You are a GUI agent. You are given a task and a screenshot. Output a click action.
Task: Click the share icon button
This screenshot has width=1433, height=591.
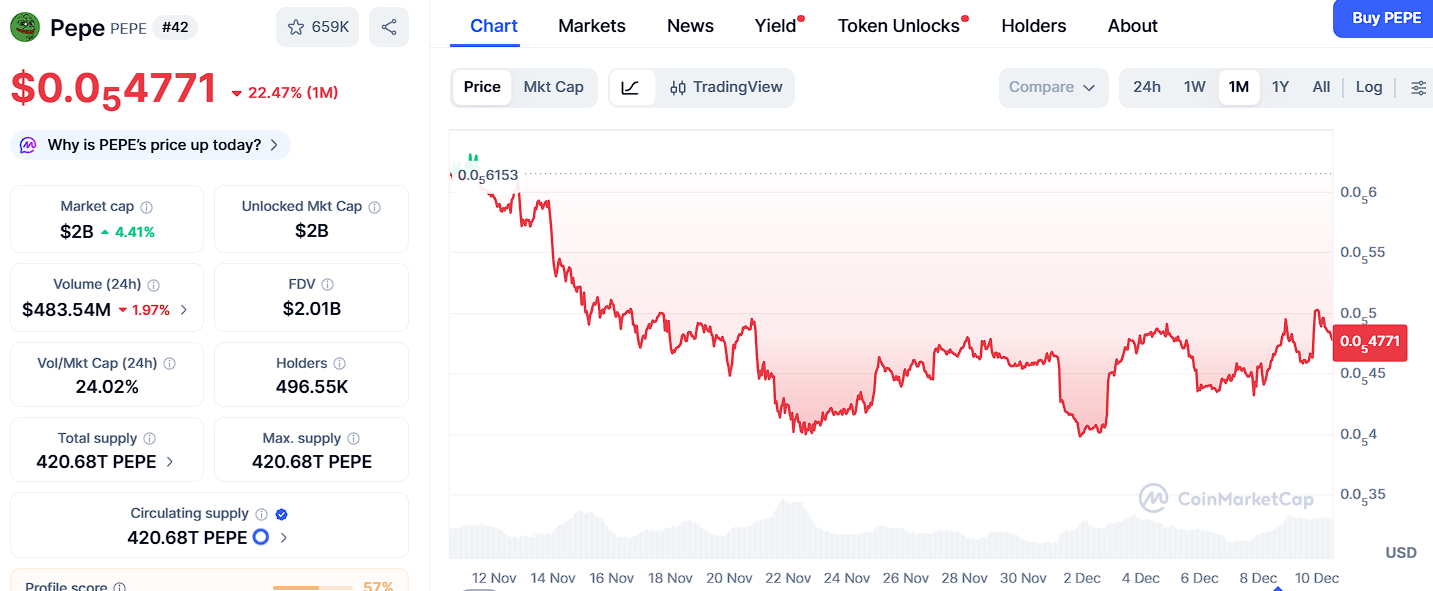(x=388, y=27)
